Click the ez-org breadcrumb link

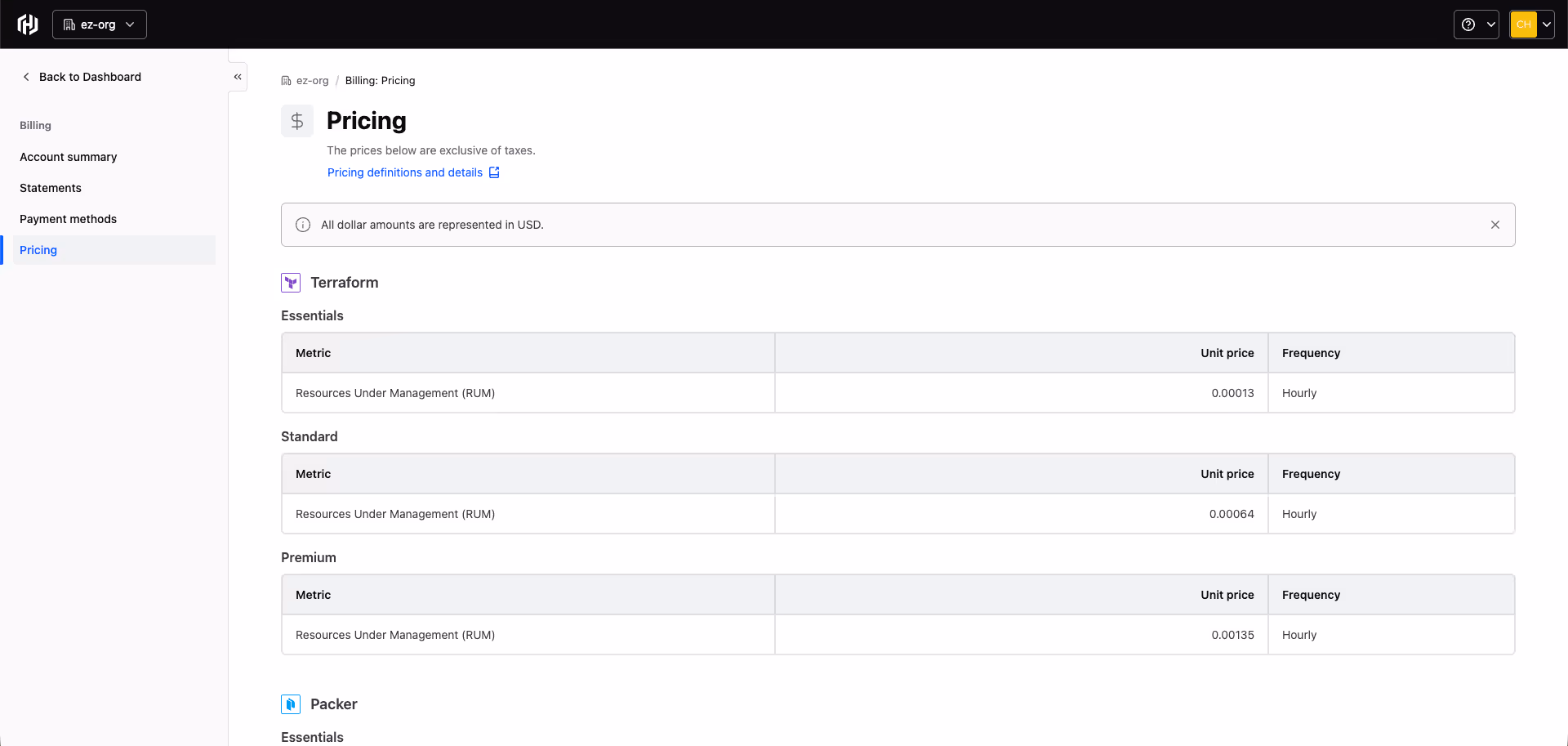pyautogui.click(x=311, y=80)
